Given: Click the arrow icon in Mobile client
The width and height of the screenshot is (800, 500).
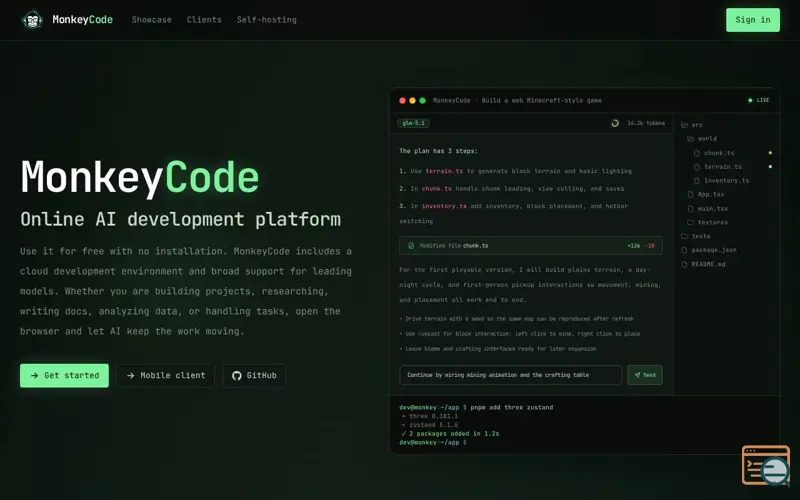Looking at the screenshot, I should click(x=131, y=376).
